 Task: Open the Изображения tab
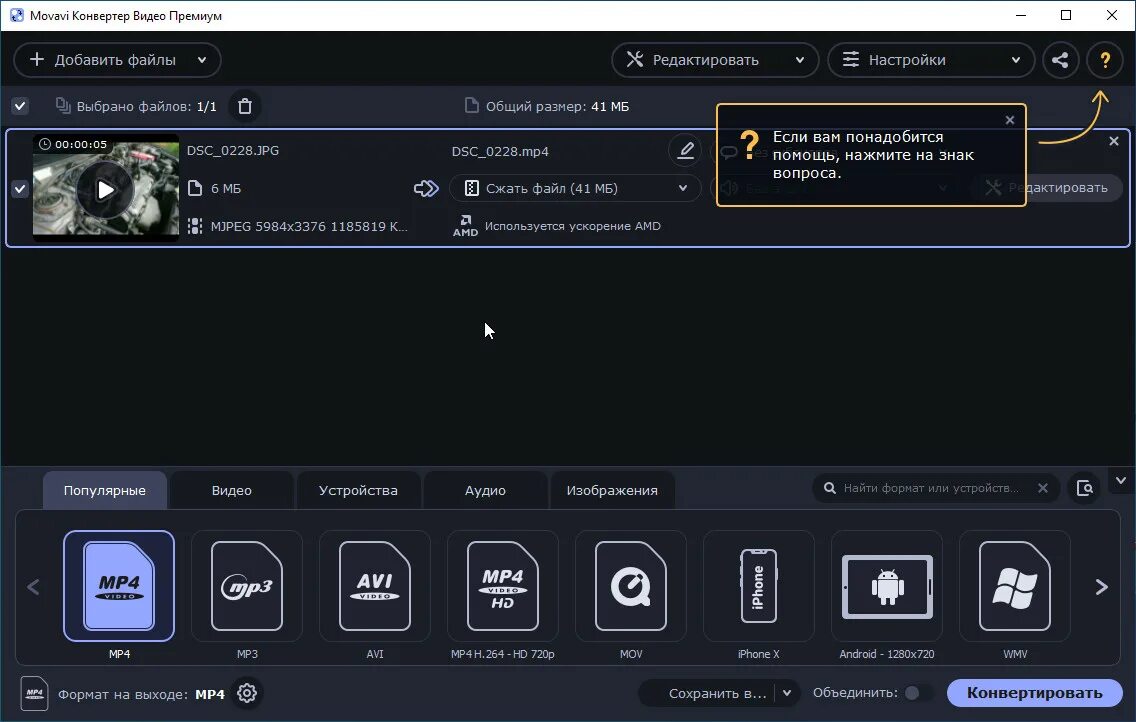point(612,490)
